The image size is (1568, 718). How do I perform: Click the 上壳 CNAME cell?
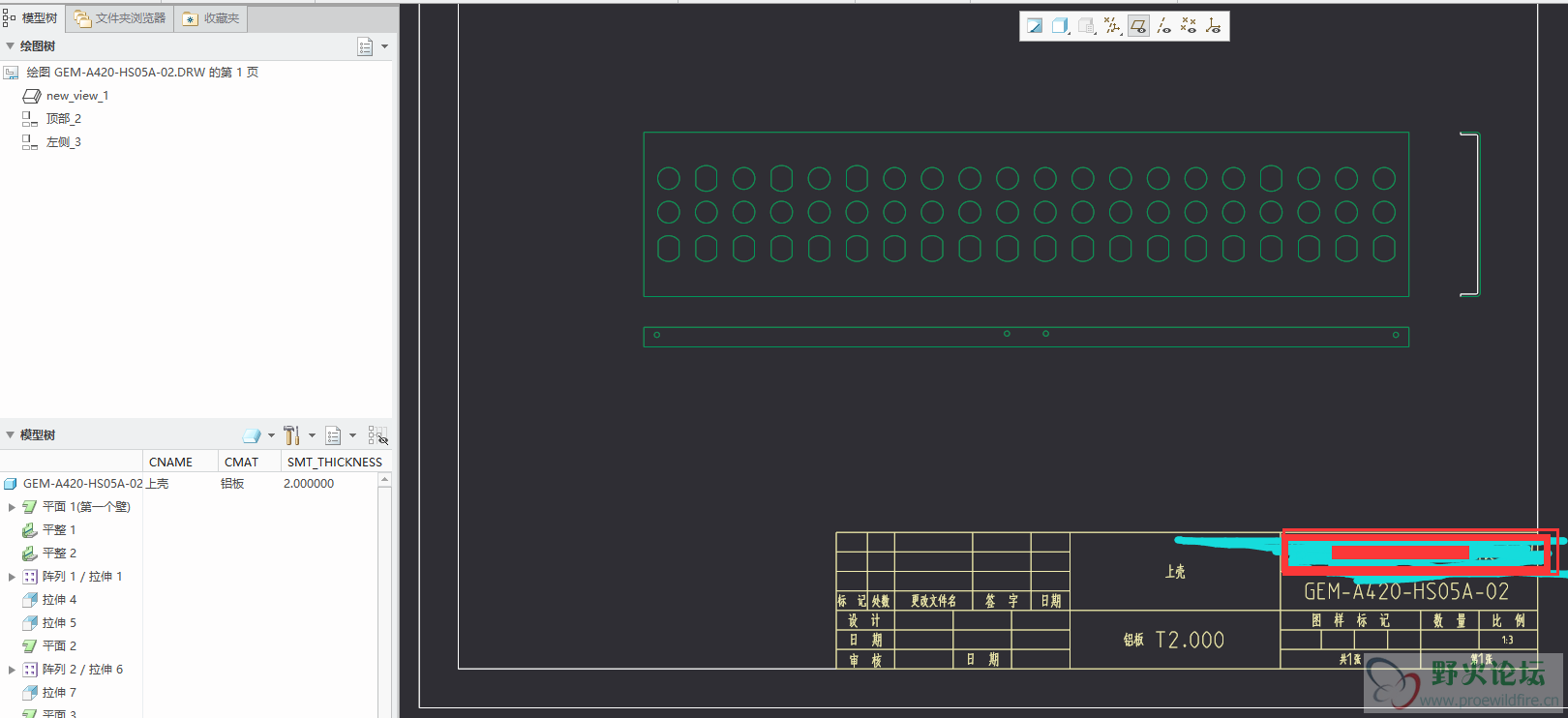(158, 484)
